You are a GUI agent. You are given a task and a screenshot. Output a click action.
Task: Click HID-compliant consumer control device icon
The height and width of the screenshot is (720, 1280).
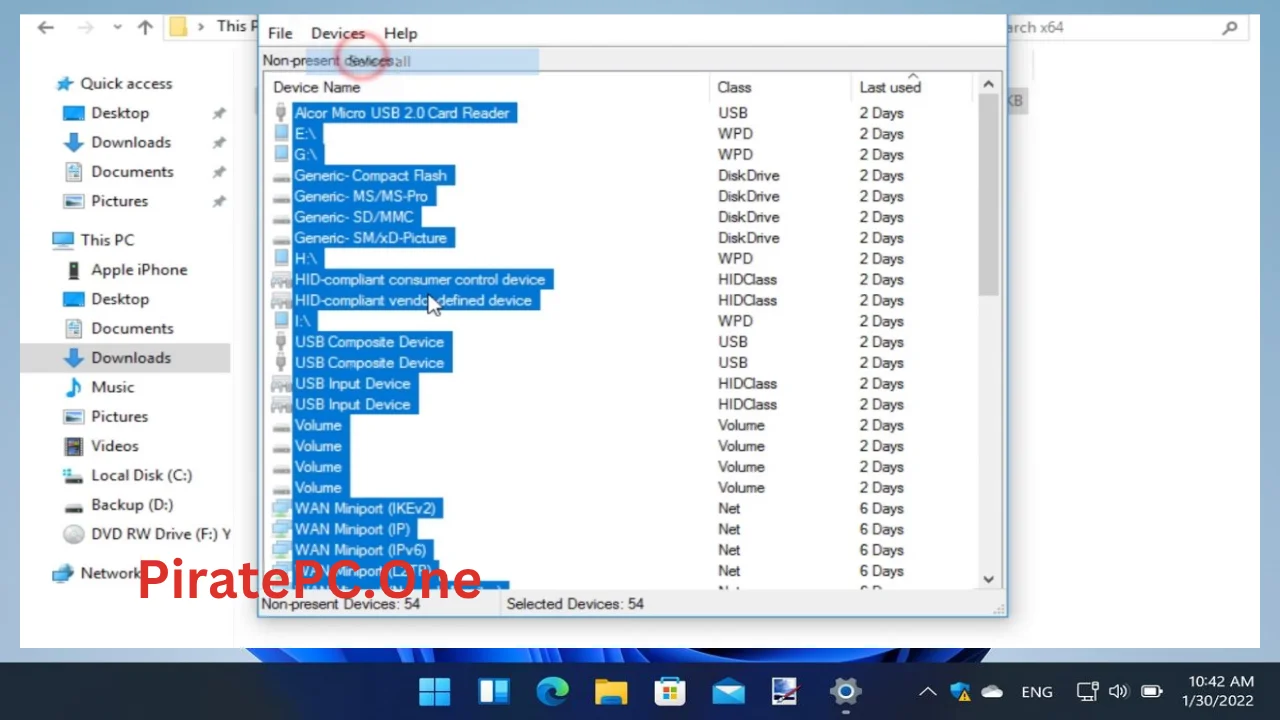[281, 279]
